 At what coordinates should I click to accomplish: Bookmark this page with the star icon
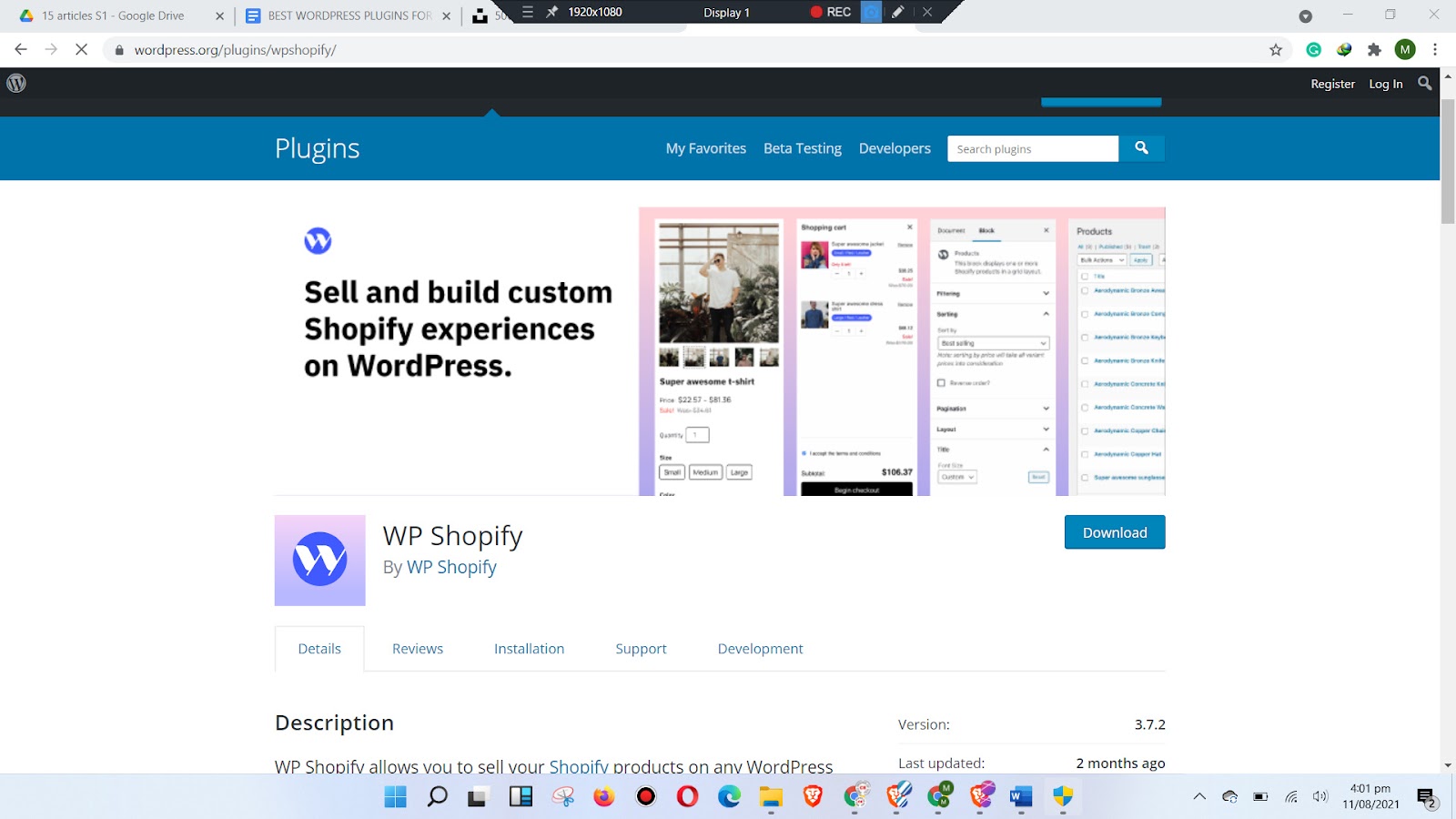click(1276, 50)
